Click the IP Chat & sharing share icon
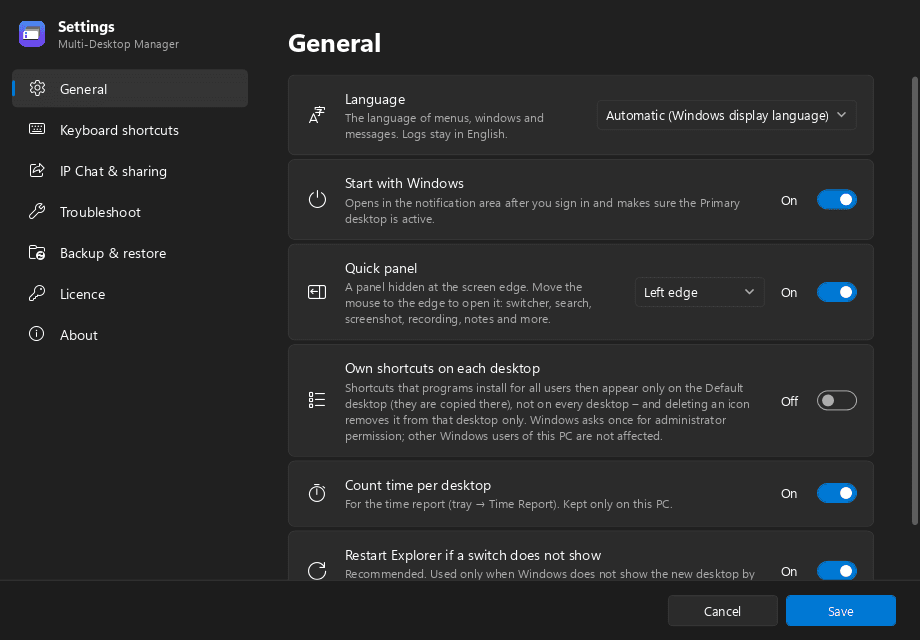 point(37,170)
